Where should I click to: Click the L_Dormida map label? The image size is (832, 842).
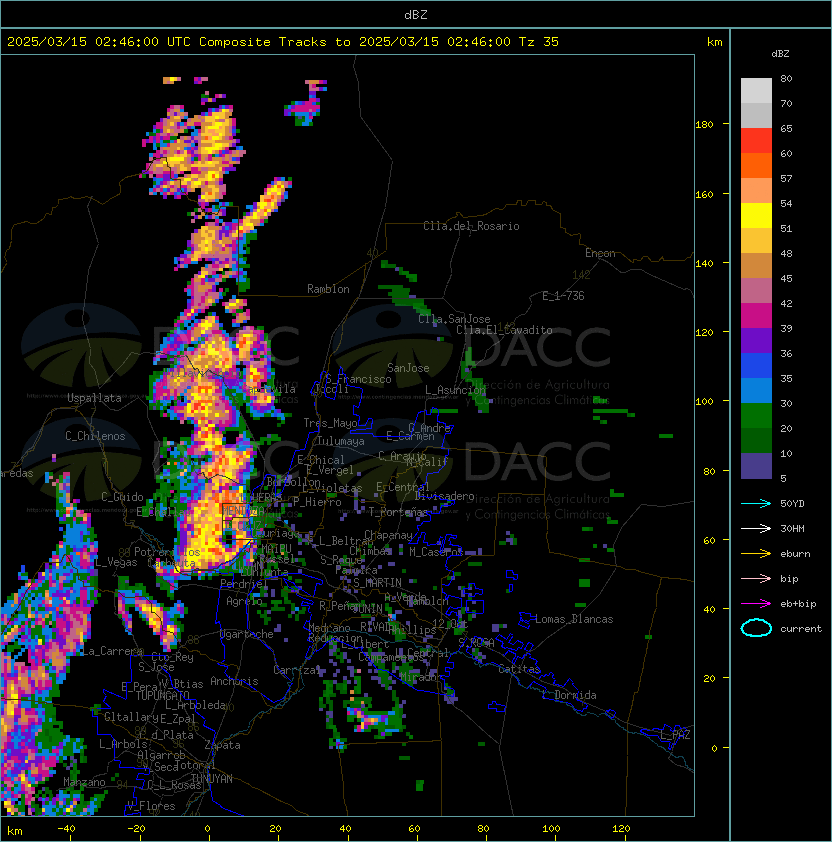click(569, 695)
